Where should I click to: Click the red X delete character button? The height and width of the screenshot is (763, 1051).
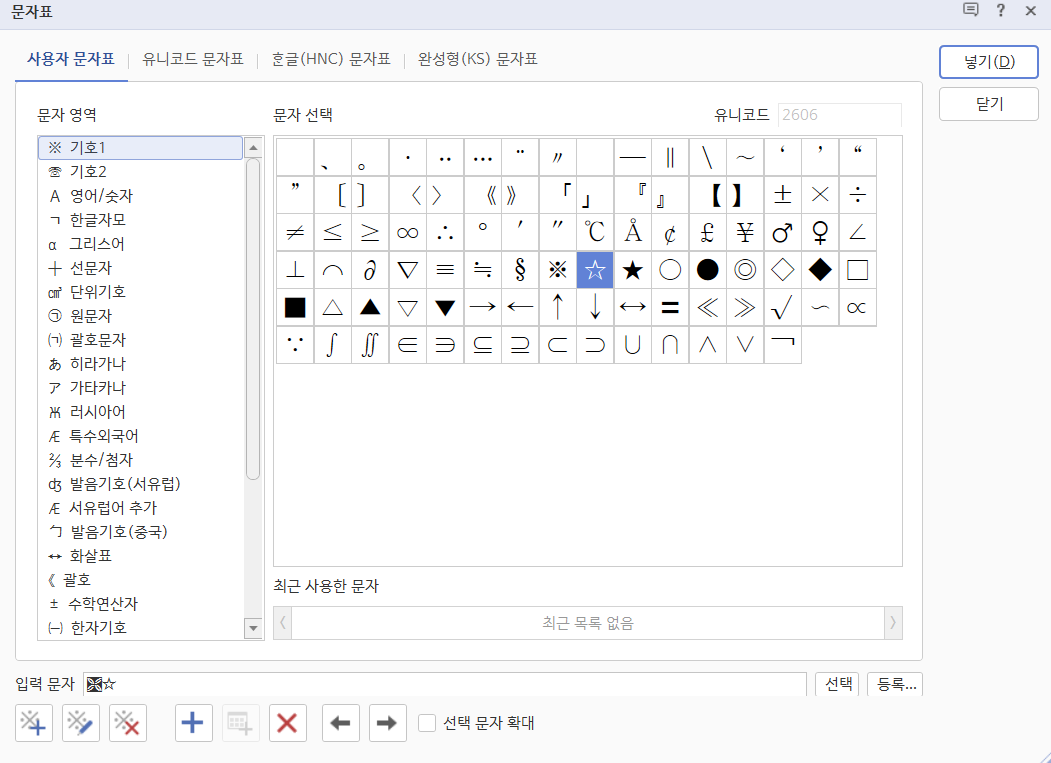click(x=288, y=723)
